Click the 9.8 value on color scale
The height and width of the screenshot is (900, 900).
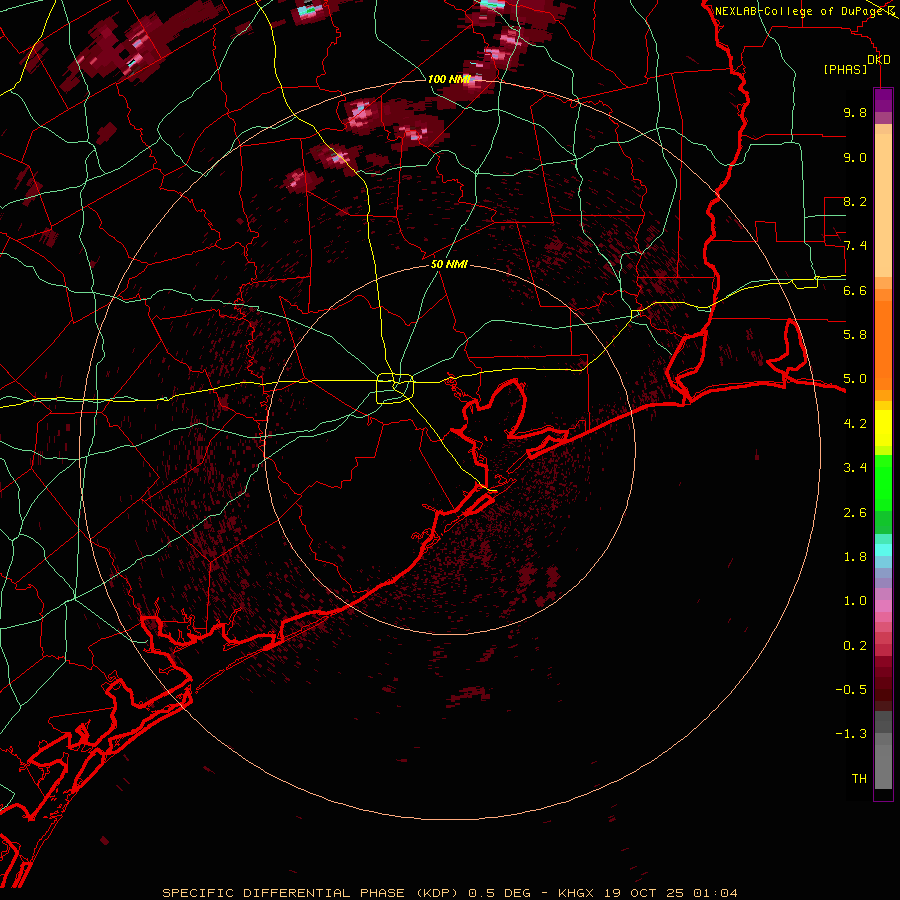pos(855,112)
